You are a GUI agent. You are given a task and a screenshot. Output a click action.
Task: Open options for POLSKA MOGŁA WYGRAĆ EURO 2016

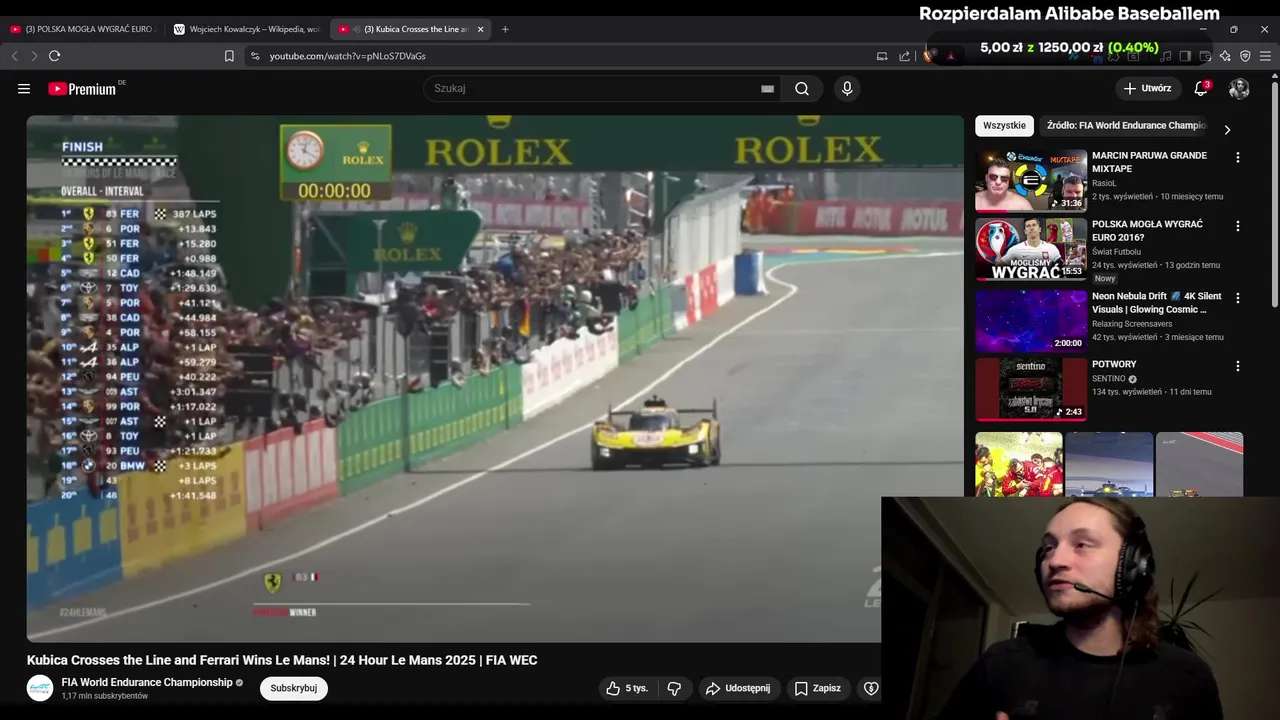pyautogui.click(x=1237, y=227)
